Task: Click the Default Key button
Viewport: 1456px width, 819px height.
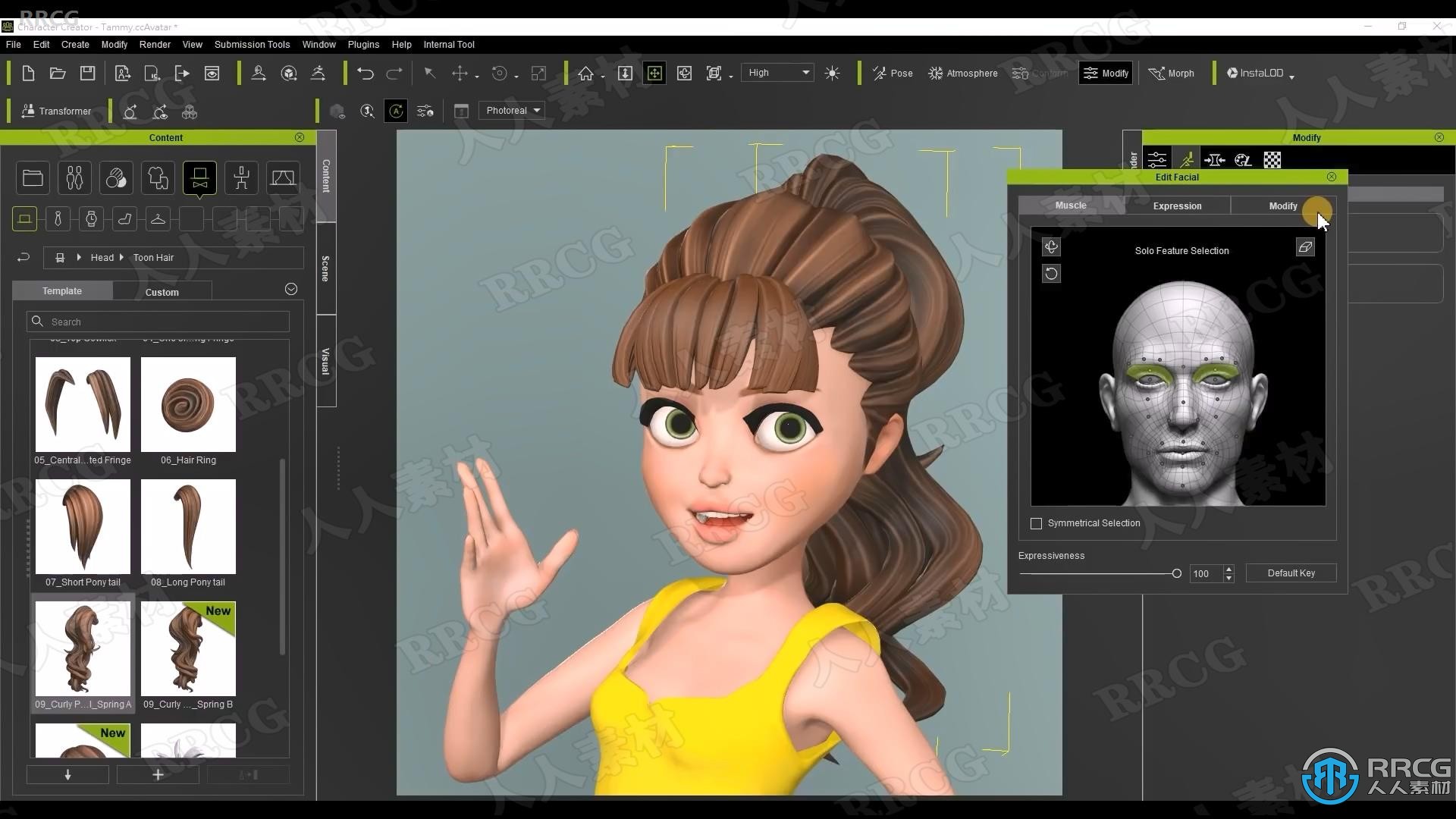Action: point(1291,573)
